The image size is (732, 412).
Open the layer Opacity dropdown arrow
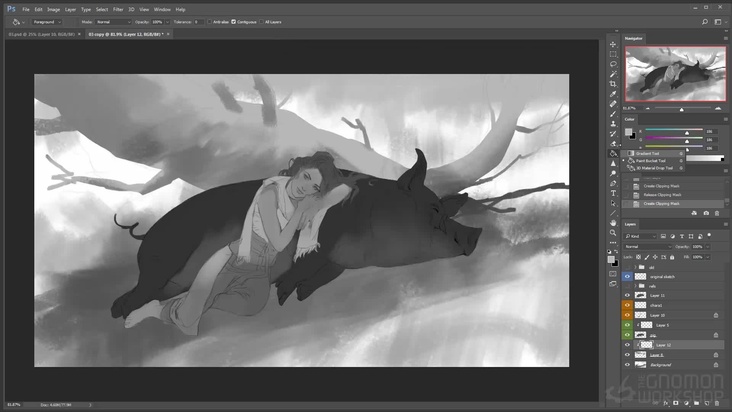click(x=708, y=246)
